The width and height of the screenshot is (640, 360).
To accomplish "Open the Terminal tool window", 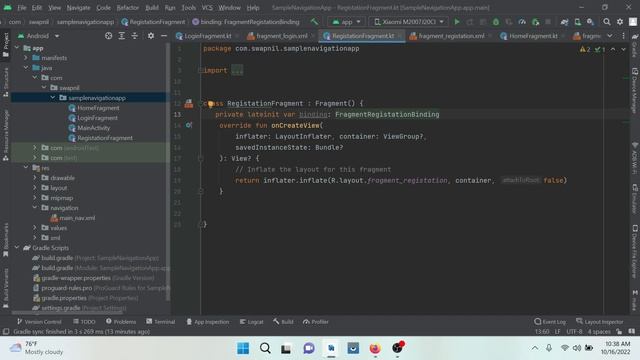I will click(x=161, y=322).
